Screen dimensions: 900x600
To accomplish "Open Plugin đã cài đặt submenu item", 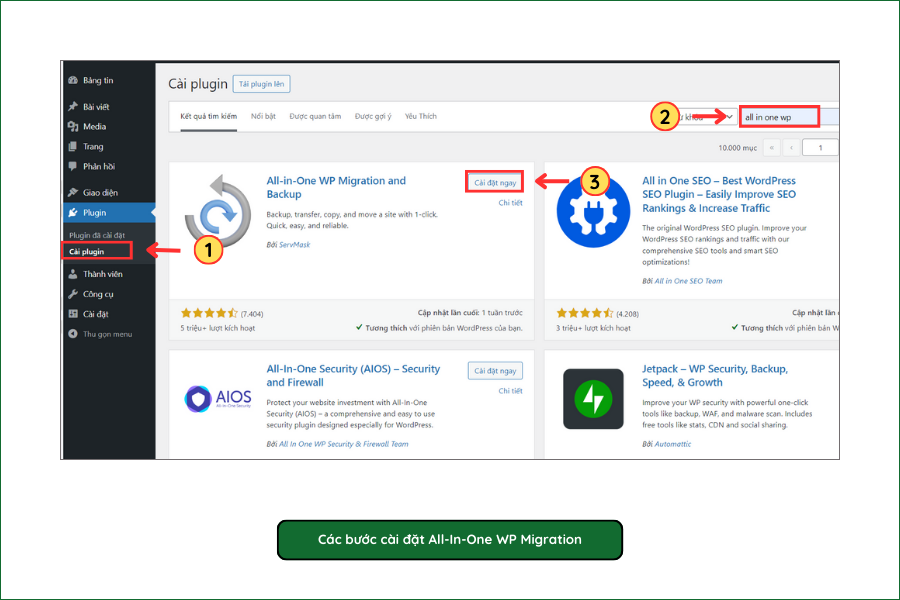I will (x=97, y=235).
